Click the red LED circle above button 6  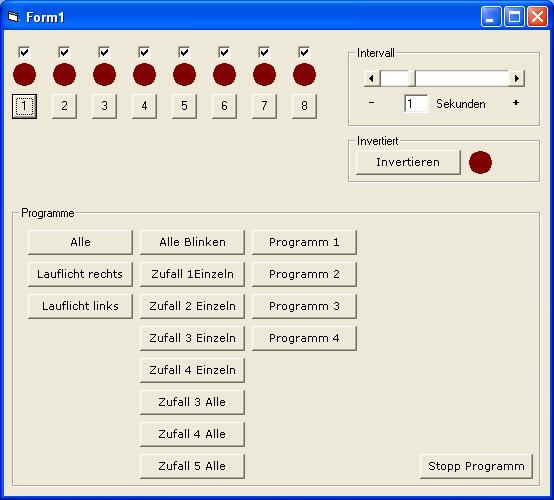[x=224, y=75]
